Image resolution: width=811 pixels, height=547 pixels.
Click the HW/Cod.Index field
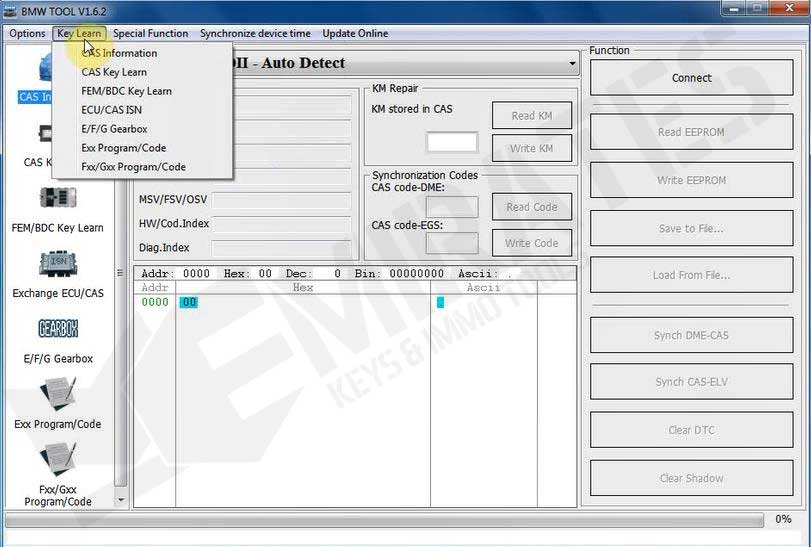tap(282, 224)
